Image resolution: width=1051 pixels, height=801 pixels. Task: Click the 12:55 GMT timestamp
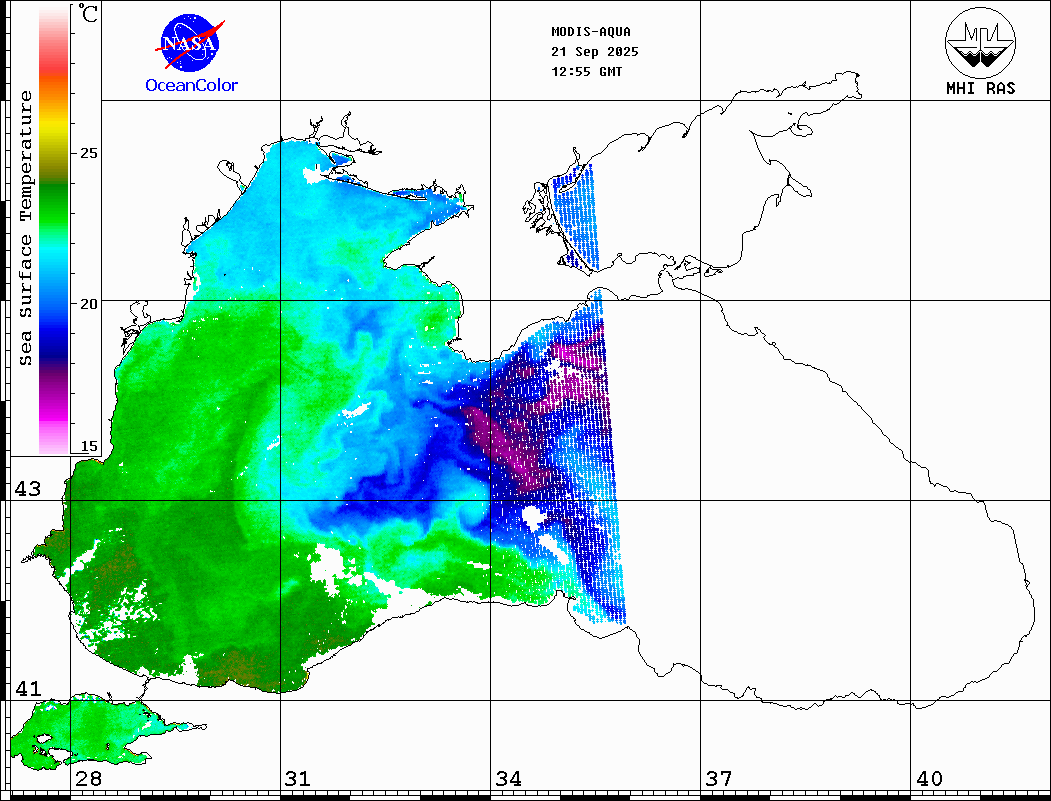(586, 71)
